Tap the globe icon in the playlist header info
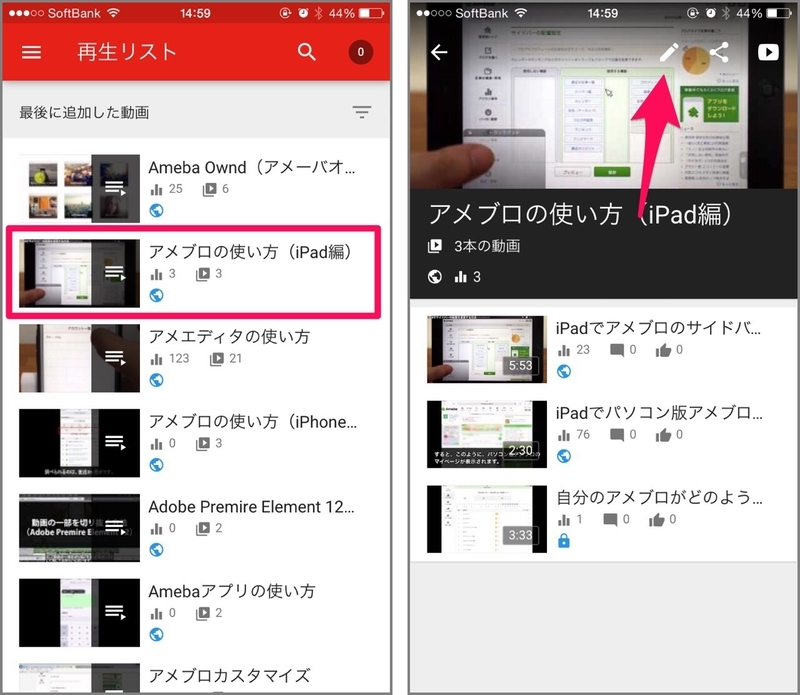800x695 pixels. (x=435, y=277)
